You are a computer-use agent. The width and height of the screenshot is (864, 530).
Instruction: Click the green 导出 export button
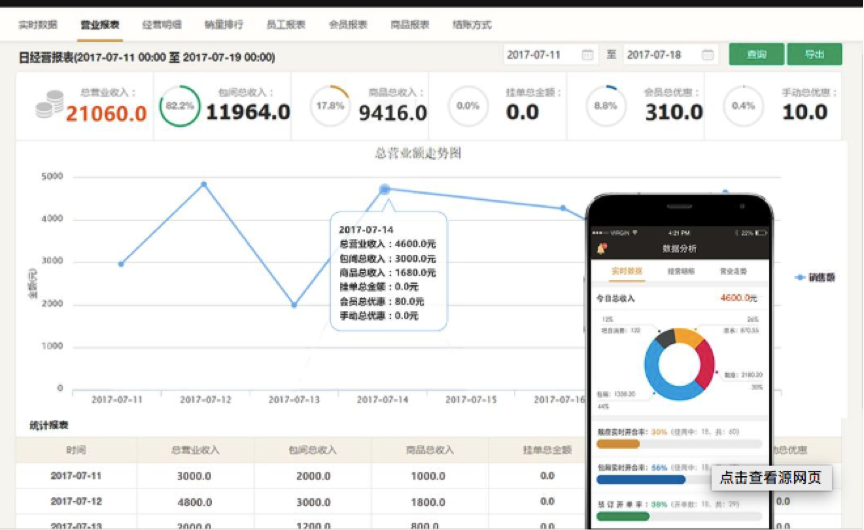[814, 54]
